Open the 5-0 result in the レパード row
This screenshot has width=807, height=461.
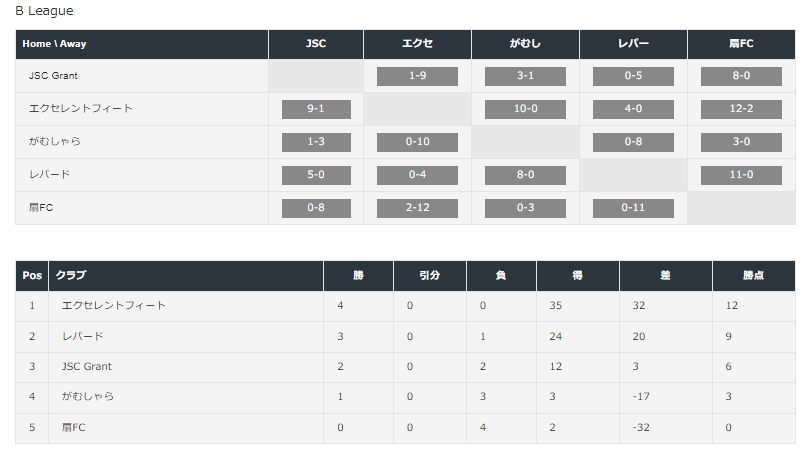[x=316, y=175]
